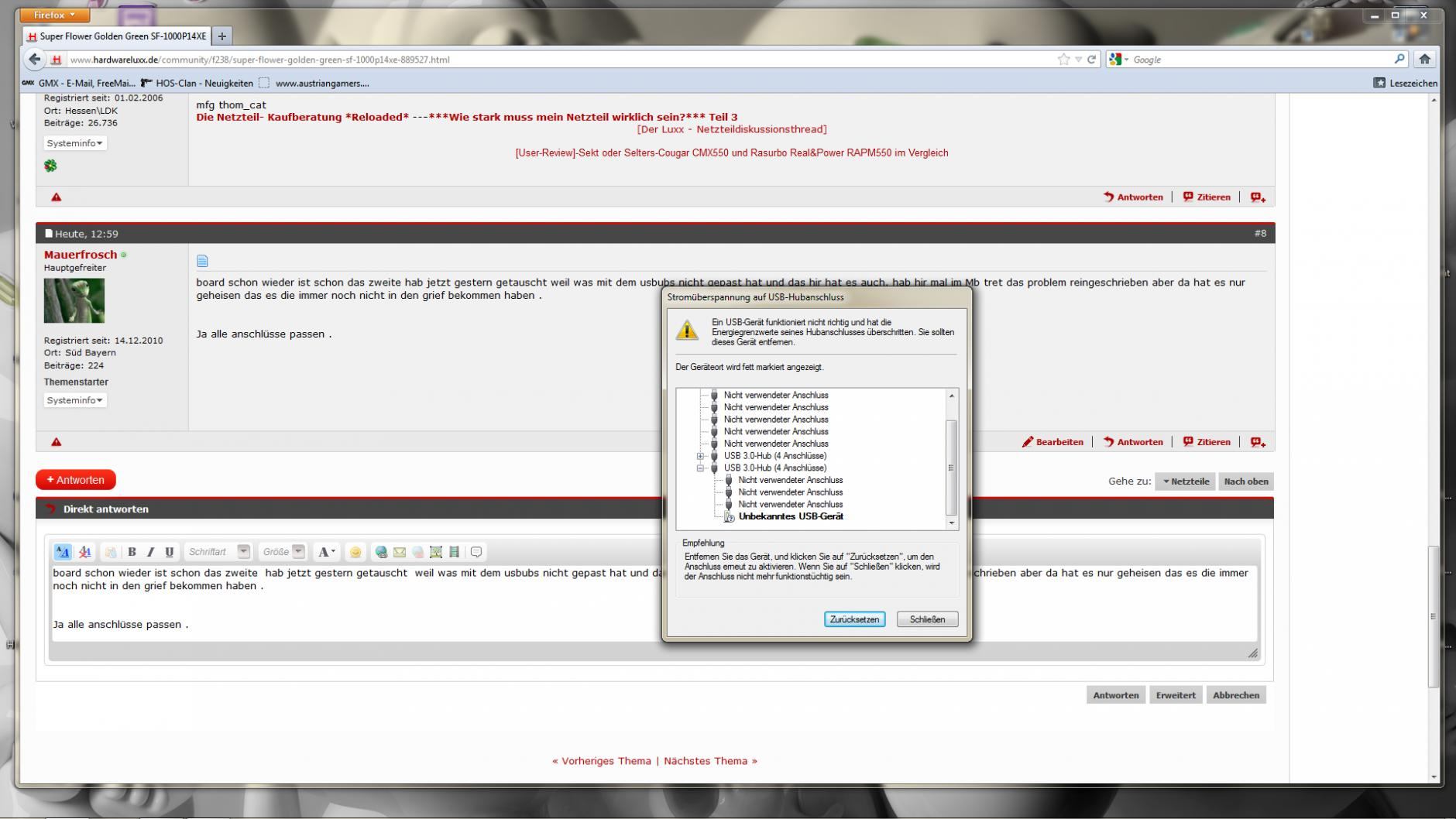Image resolution: width=1456 pixels, height=819 pixels.
Task: Insert email link with envelope icon
Action: [x=400, y=552]
